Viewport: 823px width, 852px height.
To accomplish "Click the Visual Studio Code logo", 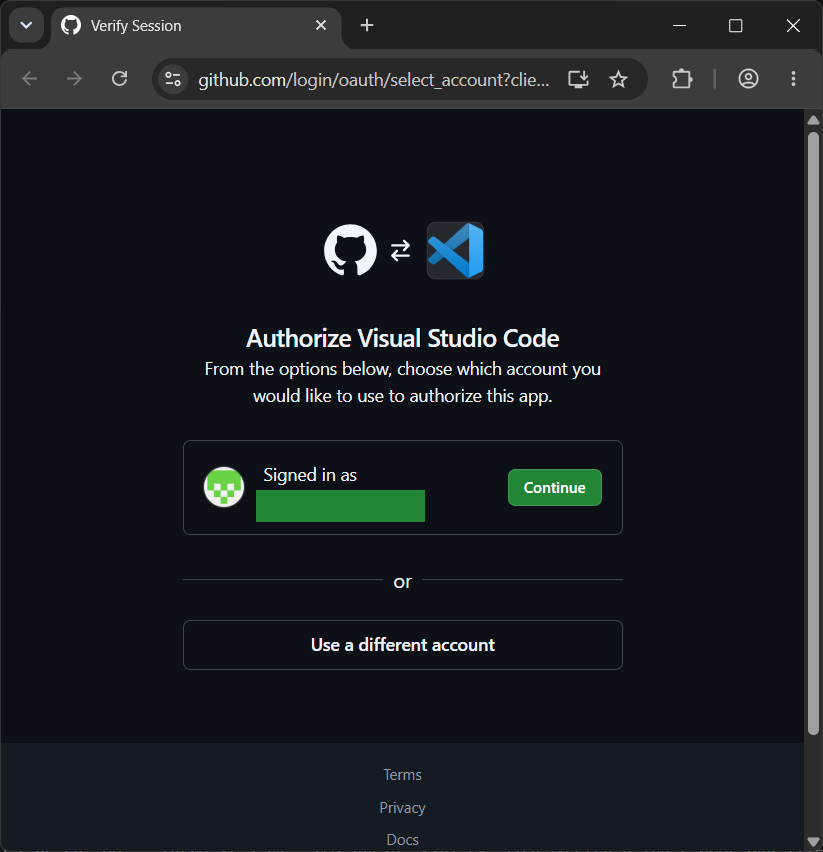I will (x=455, y=250).
